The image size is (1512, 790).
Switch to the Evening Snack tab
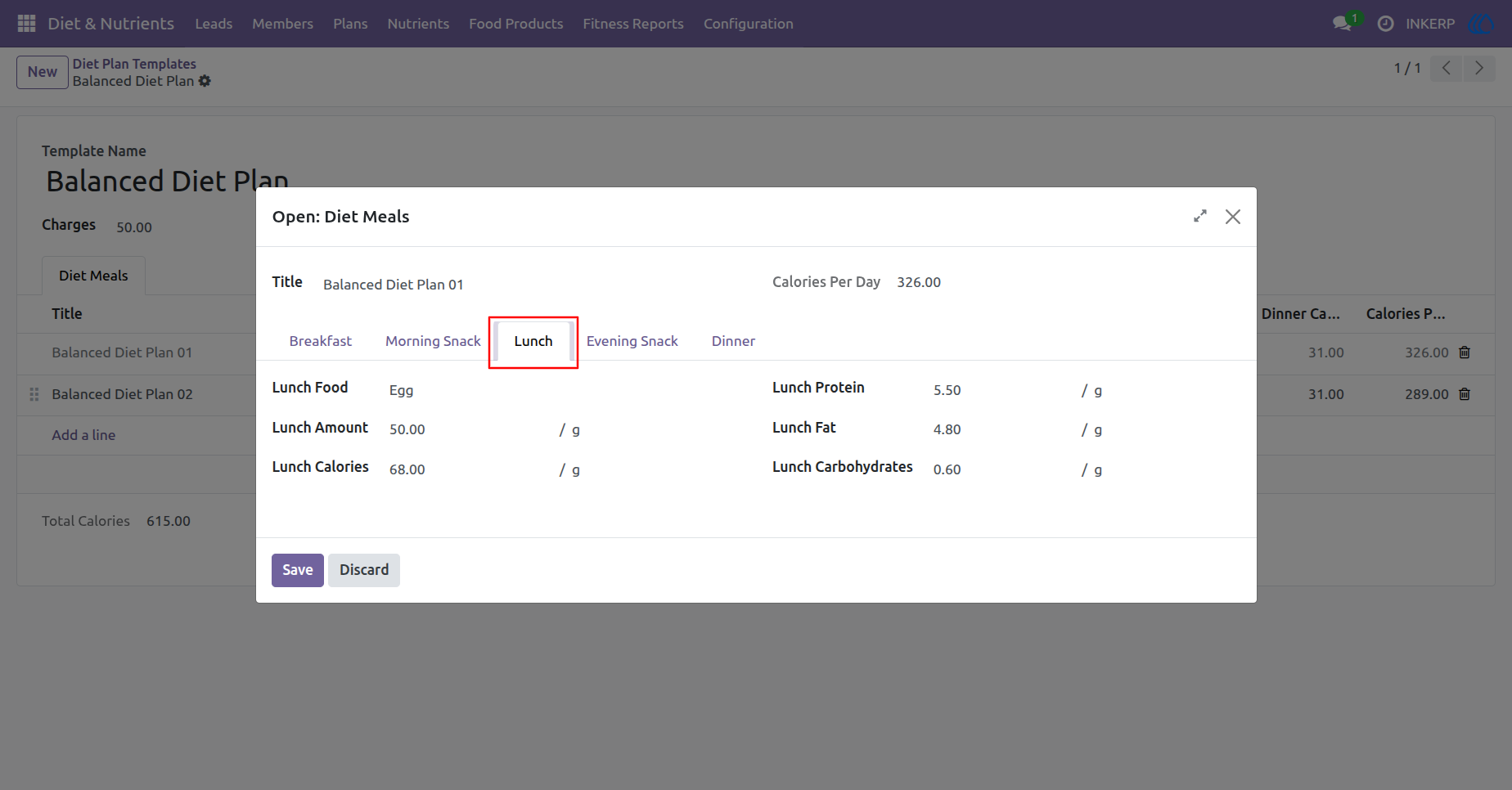[632, 341]
